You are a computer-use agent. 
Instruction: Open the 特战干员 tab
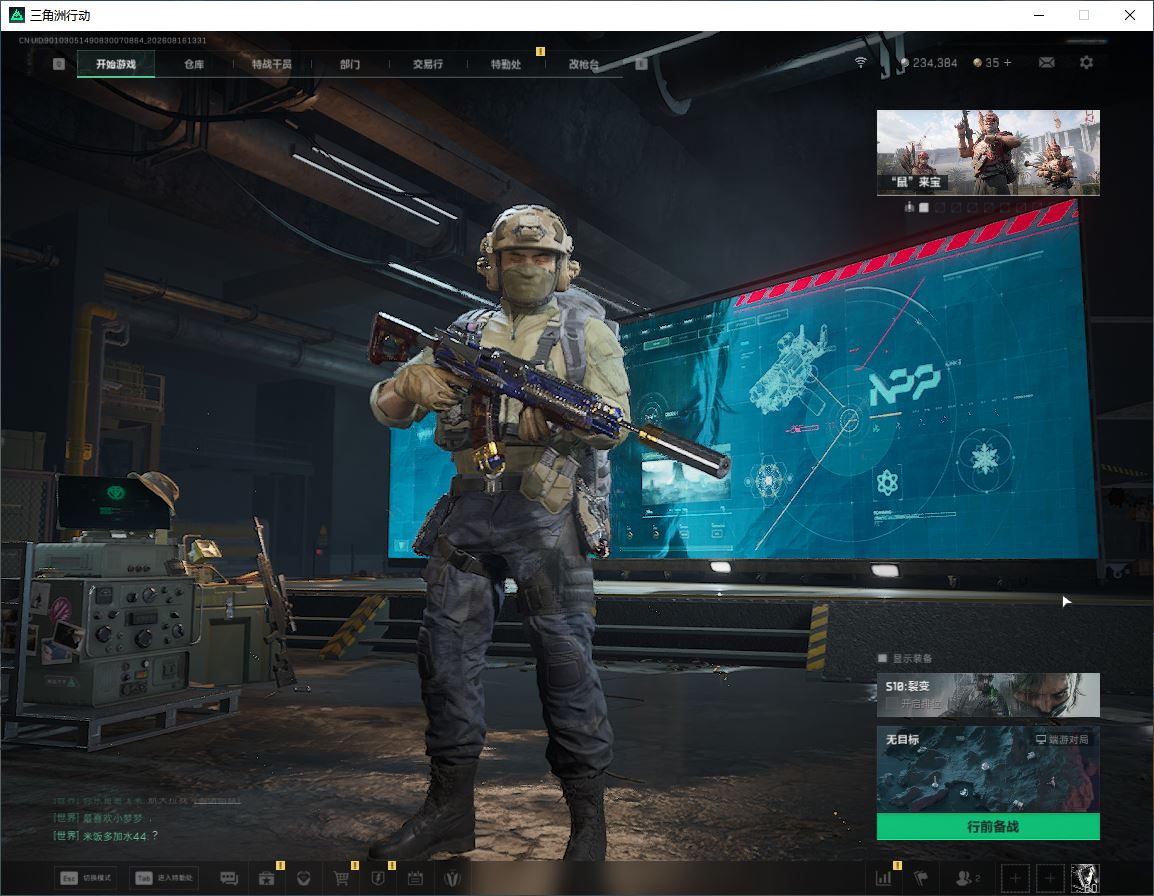pyautogui.click(x=272, y=64)
